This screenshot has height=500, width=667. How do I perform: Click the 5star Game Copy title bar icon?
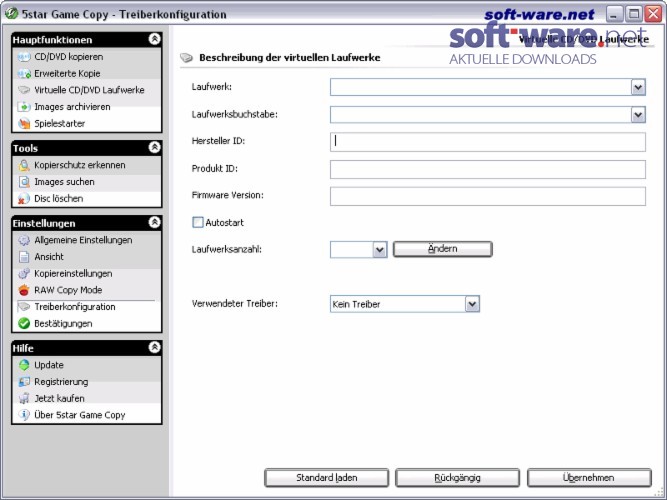click(11, 14)
